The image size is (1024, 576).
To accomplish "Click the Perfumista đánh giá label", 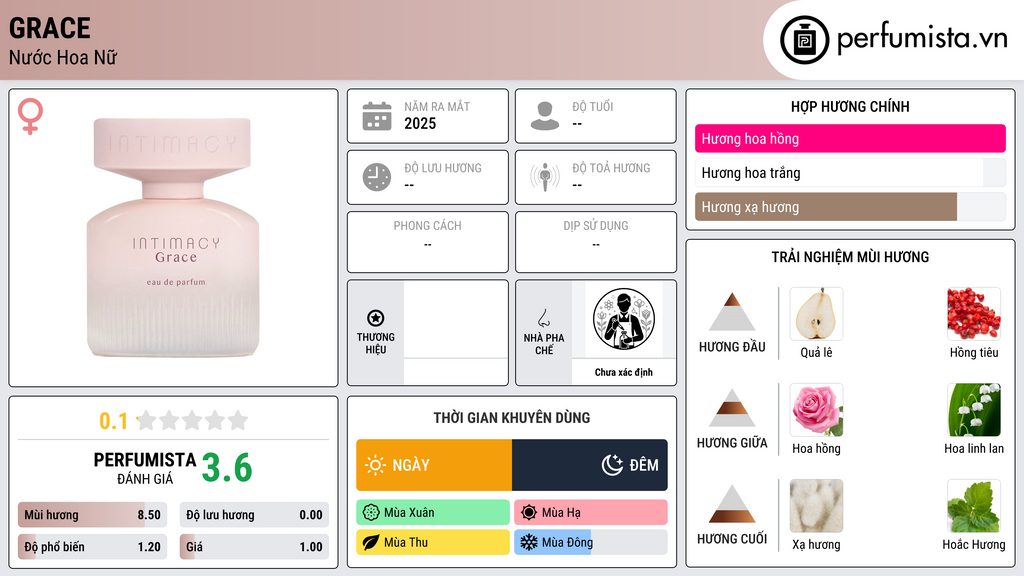I will [145, 469].
